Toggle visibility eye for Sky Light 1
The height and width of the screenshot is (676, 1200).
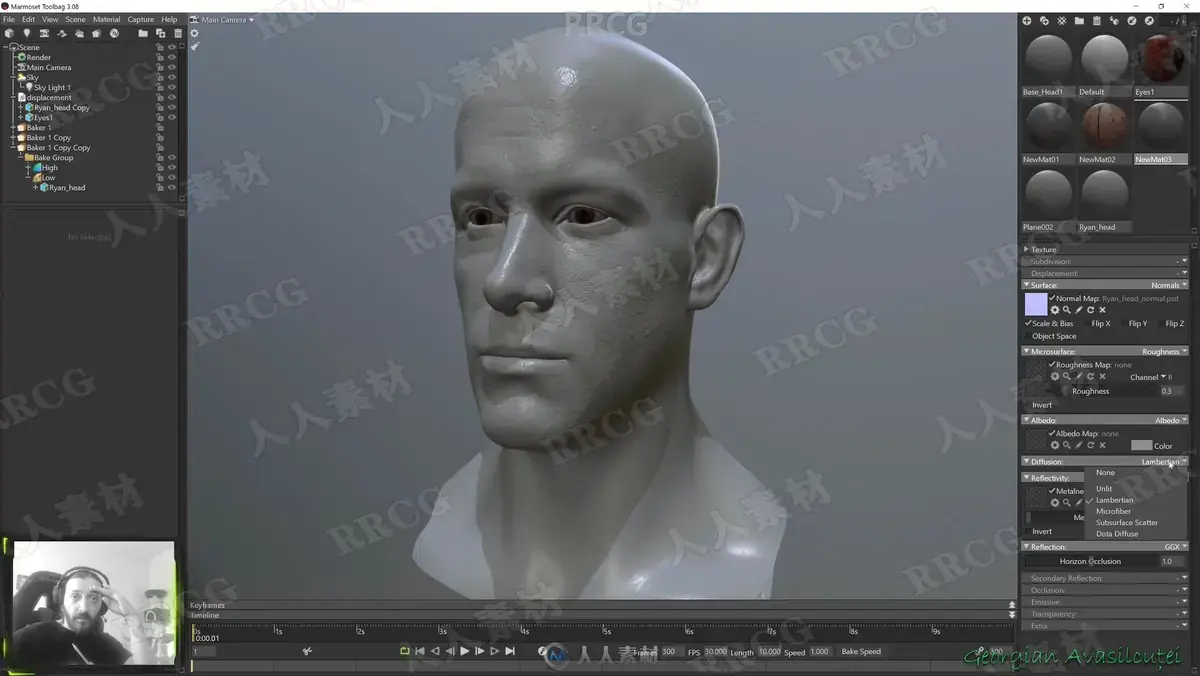tap(172, 87)
